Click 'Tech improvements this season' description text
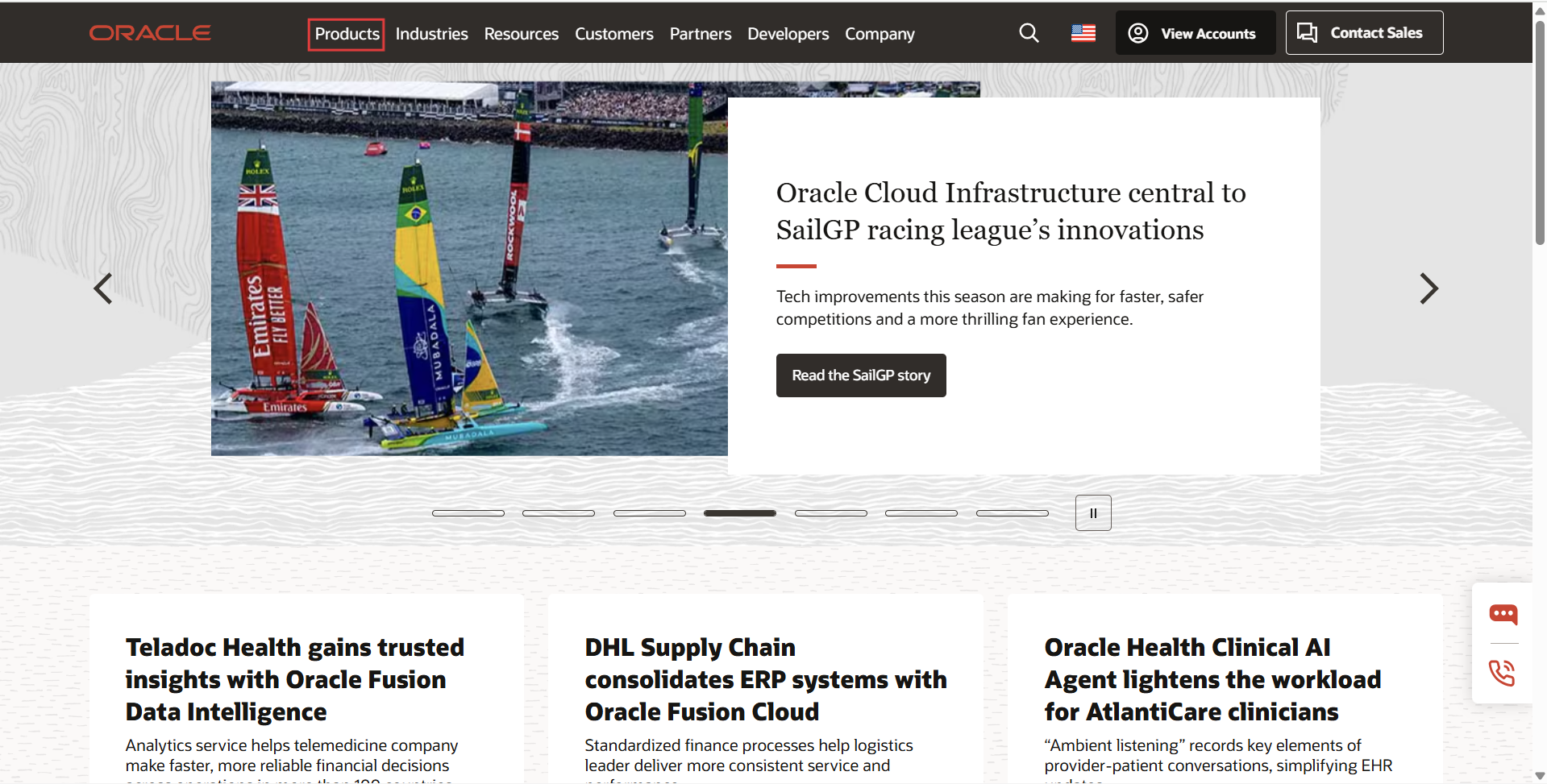This screenshot has width=1547, height=784. click(x=990, y=308)
